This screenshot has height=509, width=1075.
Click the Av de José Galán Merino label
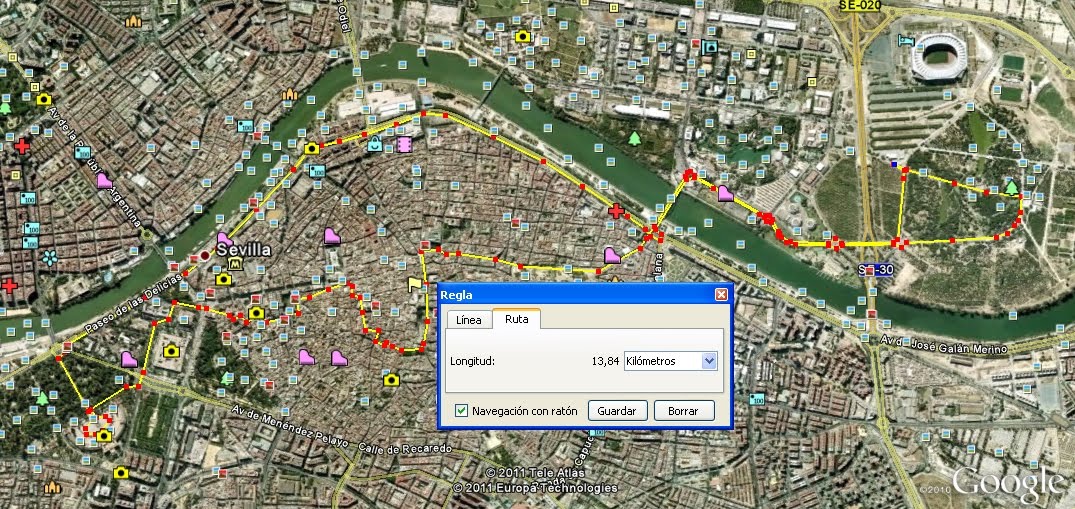[x=943, y=344]
